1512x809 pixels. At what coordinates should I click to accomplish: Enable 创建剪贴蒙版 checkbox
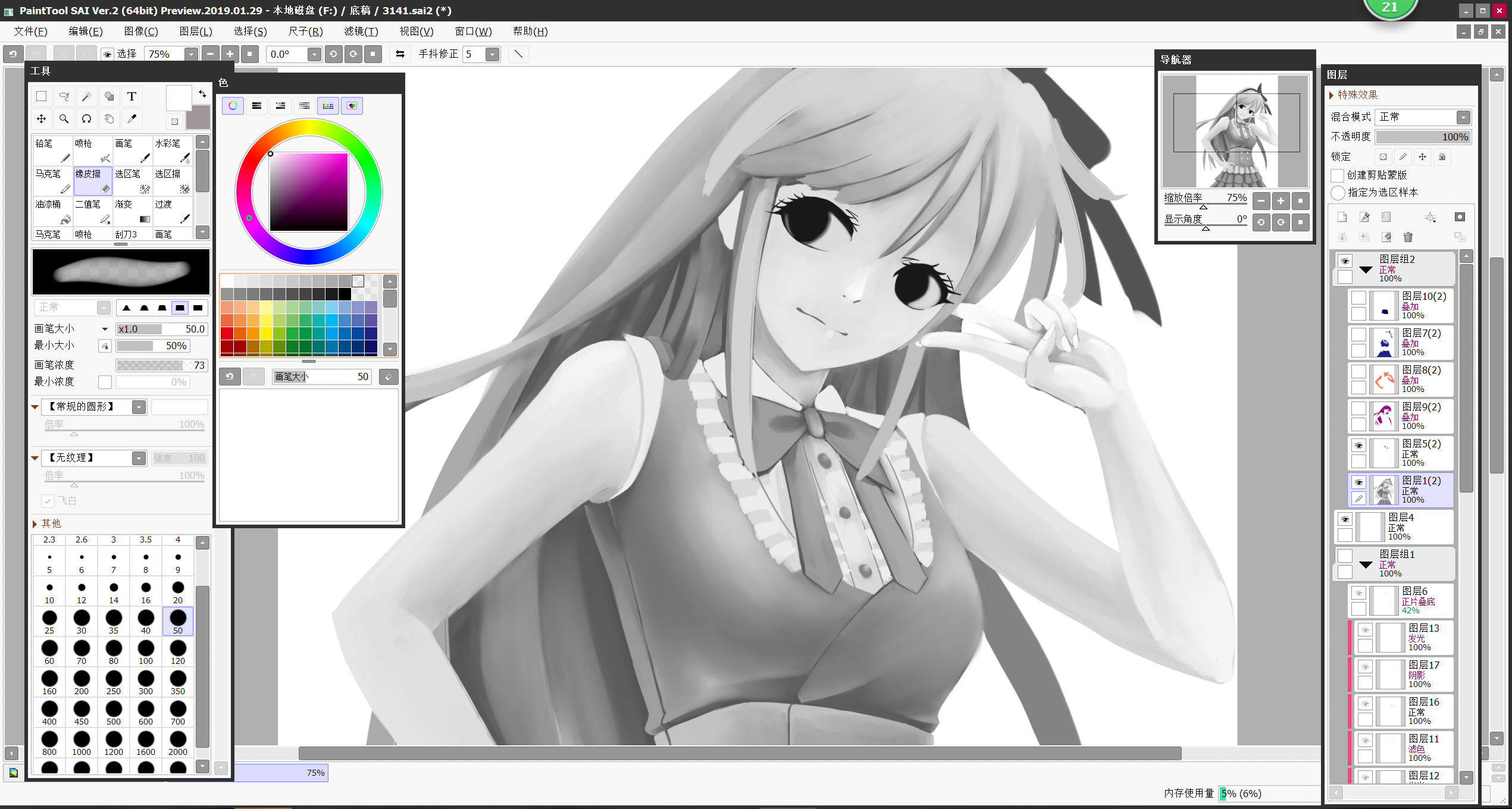(x=1338, y=175)
